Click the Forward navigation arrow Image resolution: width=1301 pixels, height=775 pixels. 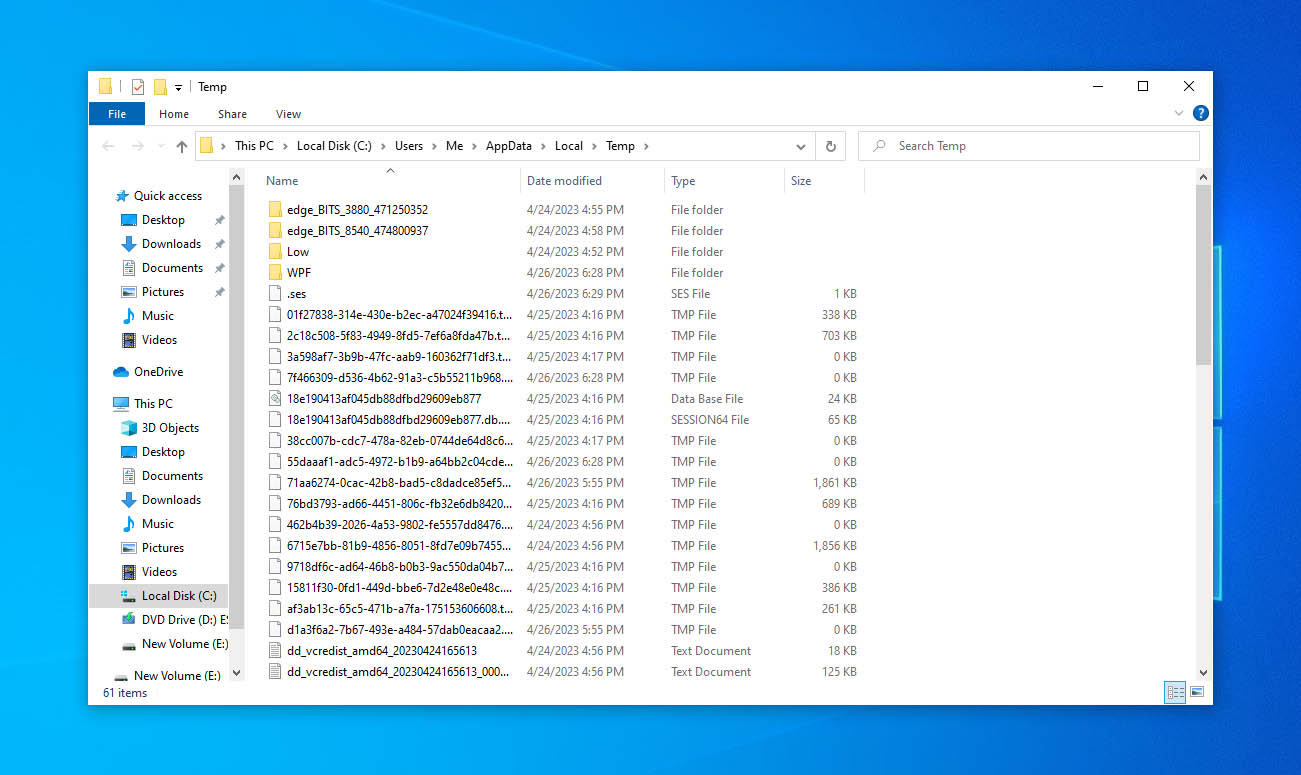137,146
